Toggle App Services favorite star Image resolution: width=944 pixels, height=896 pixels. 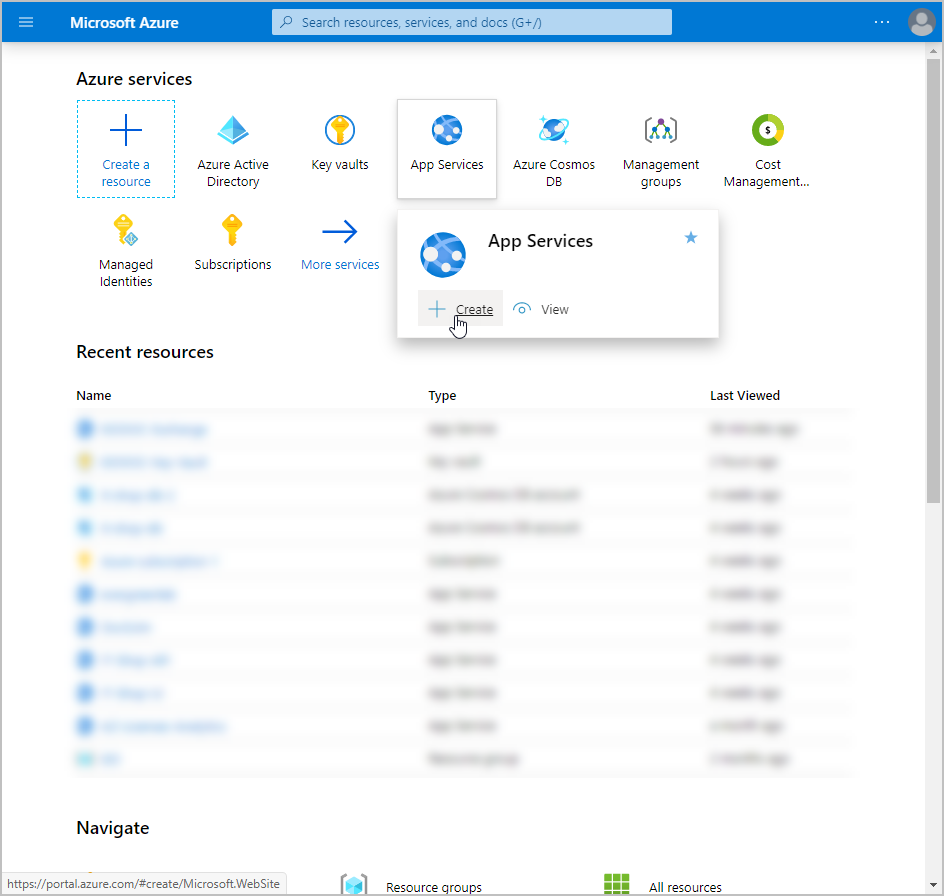(x=690, y=237)
